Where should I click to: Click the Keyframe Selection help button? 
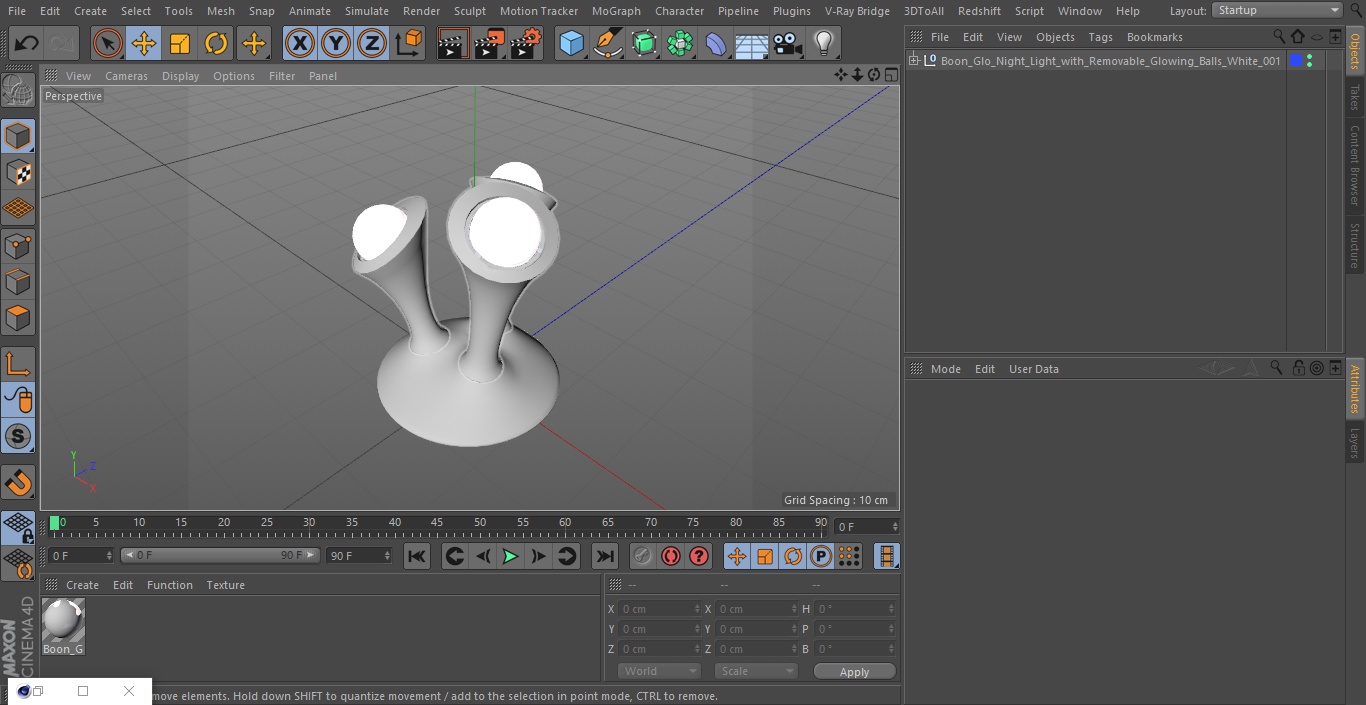(699, 556)
